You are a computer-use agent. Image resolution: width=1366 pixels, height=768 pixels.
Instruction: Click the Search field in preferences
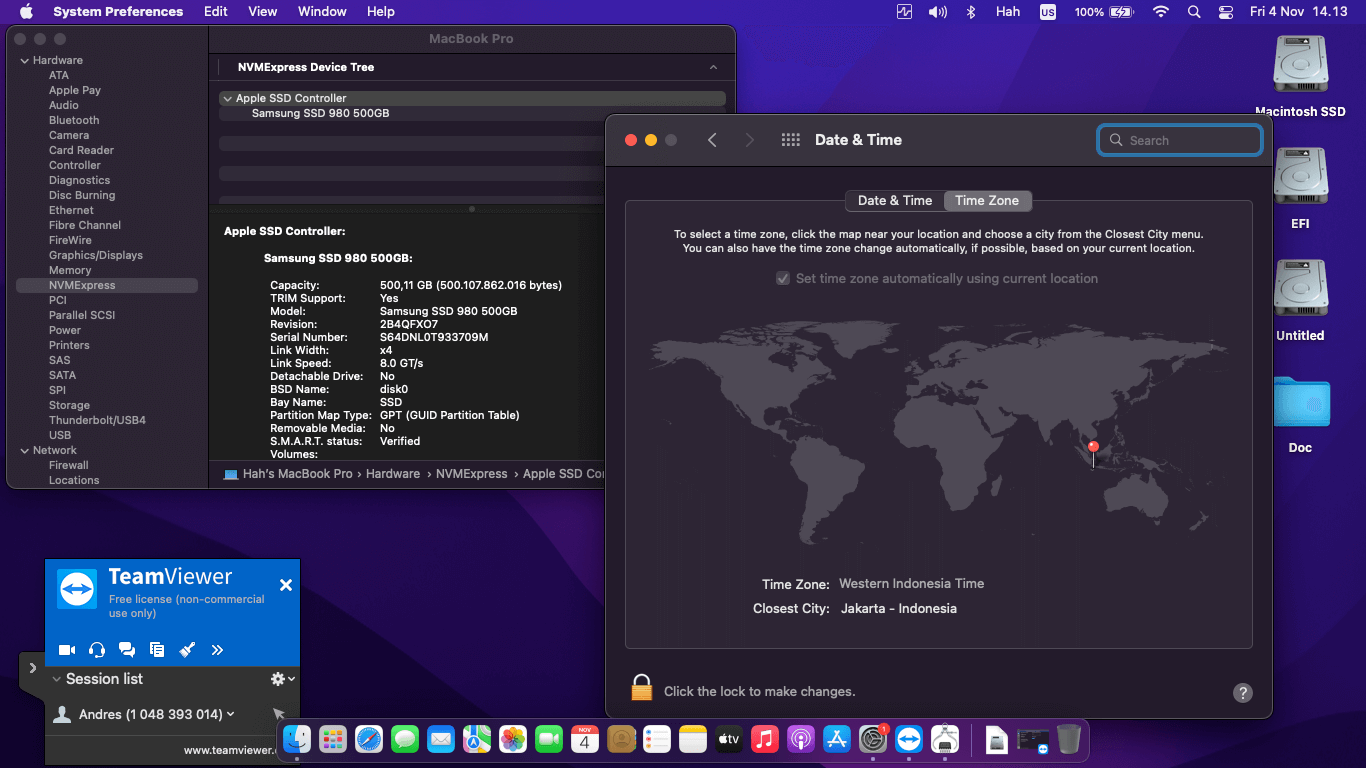[1180, 141]
